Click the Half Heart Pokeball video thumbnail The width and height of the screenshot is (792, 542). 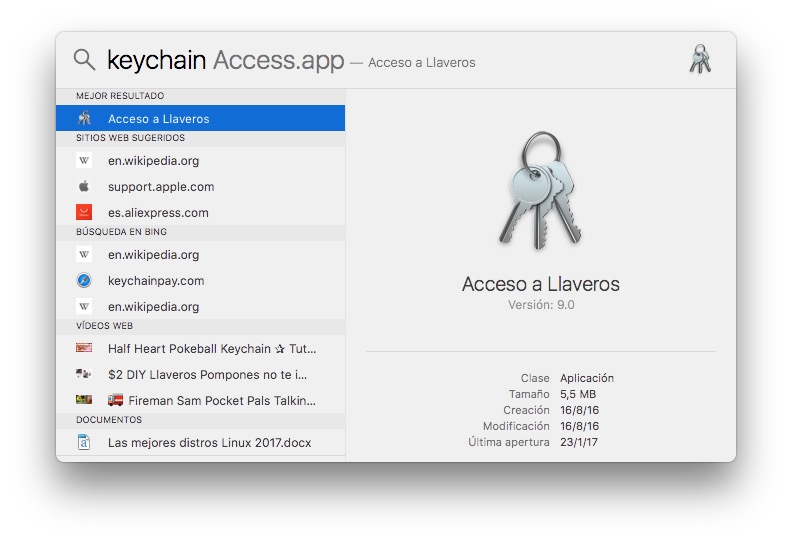coord(84,348)
